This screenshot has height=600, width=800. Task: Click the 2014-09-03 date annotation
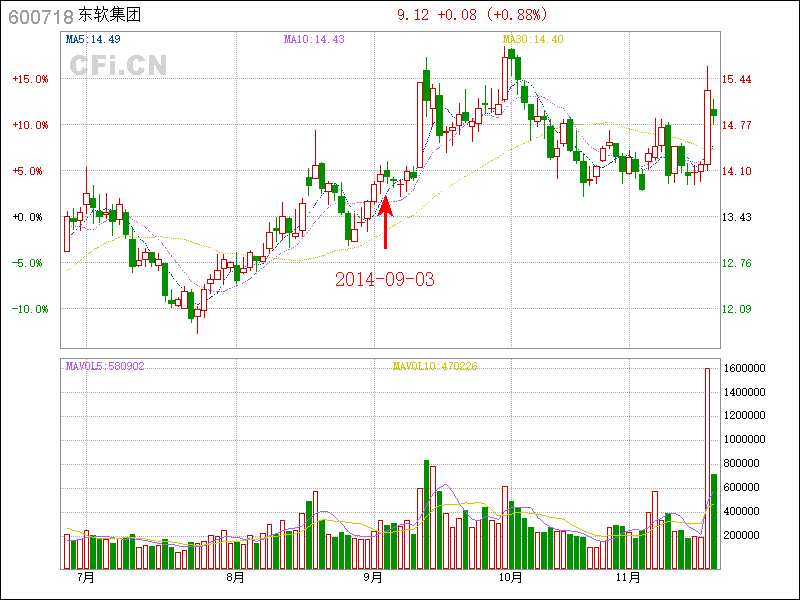pos(385,279)
